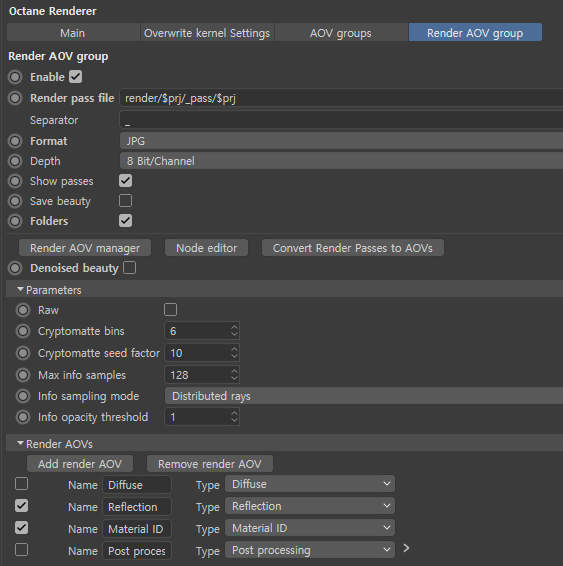Open the Type dropdown set to Material ID
The height and width of the screenshot is (566, 563).
point(310,528)
